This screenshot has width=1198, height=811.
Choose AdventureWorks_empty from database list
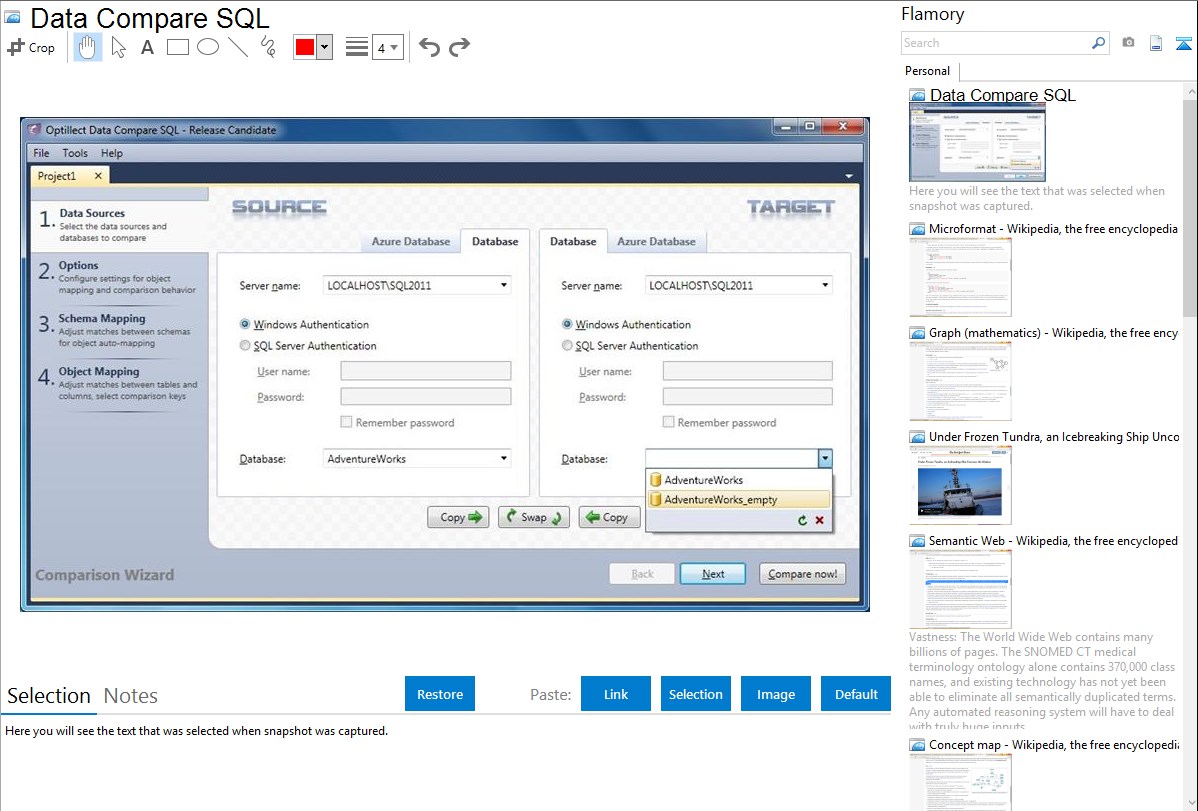click(x=738, y=500)
